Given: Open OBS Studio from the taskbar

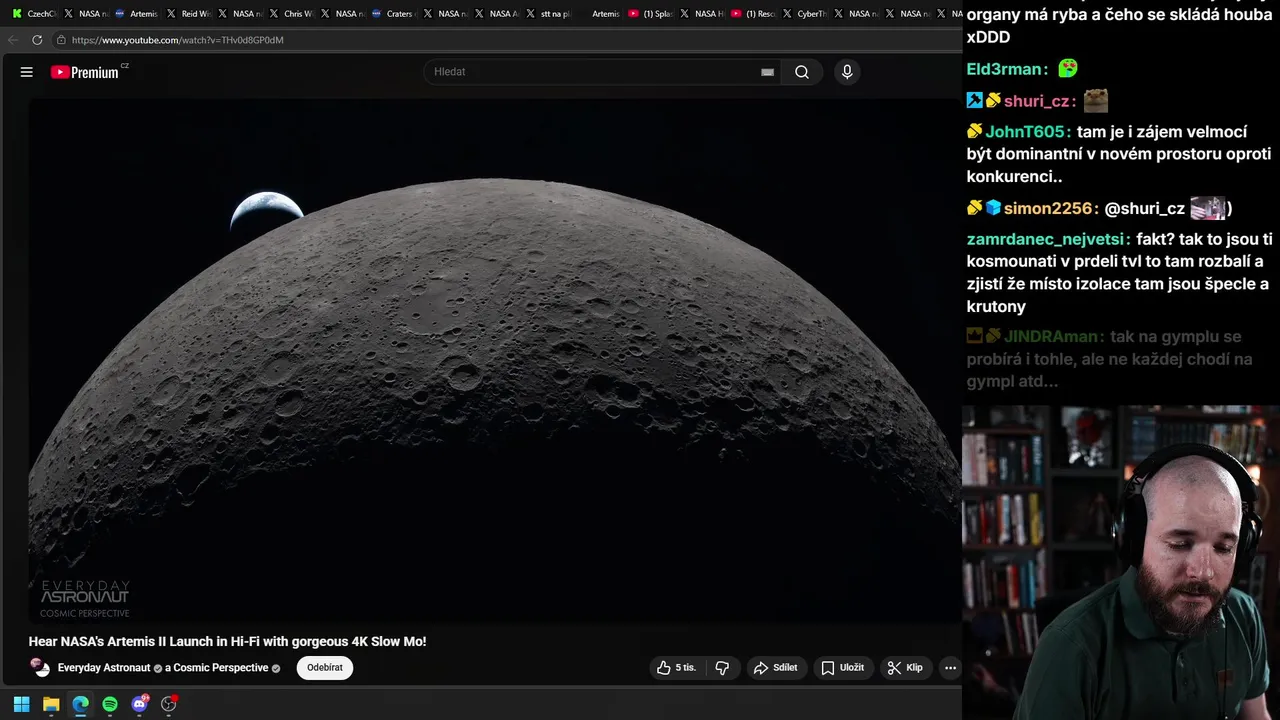Looking at the screenshot, I should [x=169, y=704].
